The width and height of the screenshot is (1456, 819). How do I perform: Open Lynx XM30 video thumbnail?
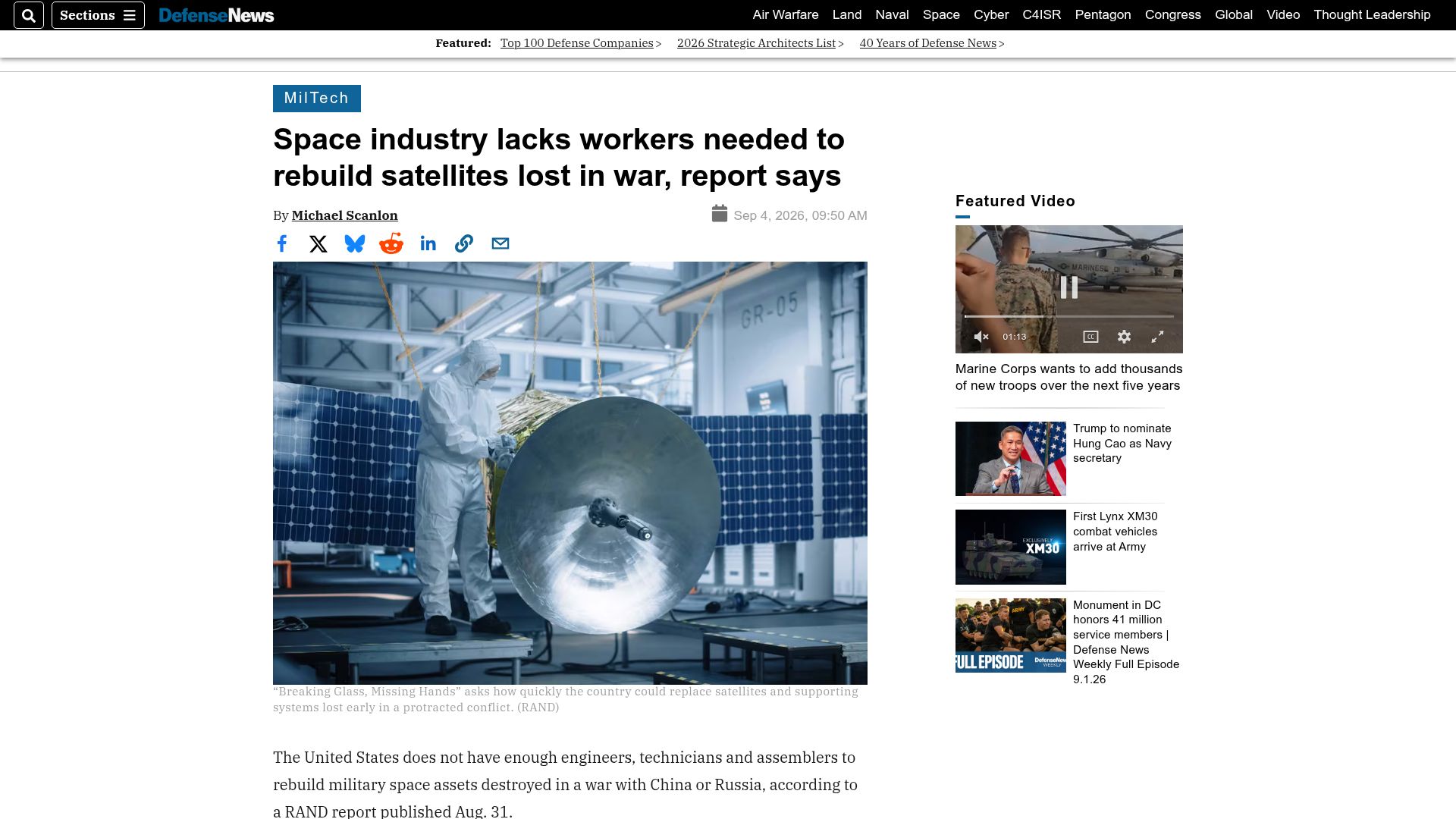tap(1010, 547)
